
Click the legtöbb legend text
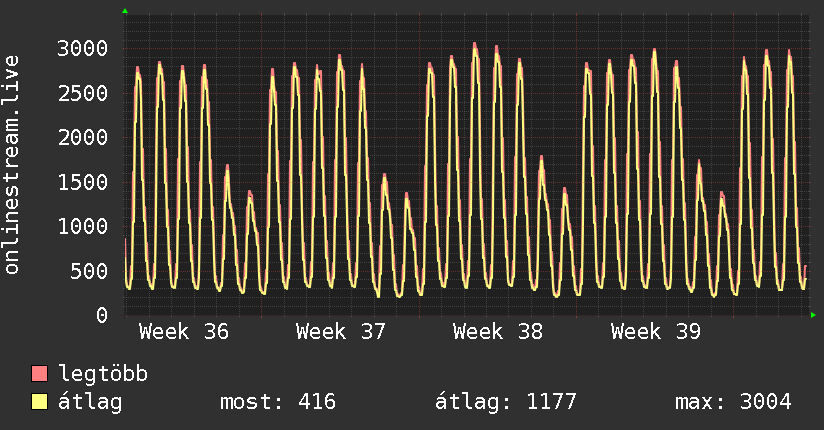click(x=103, y=374)
